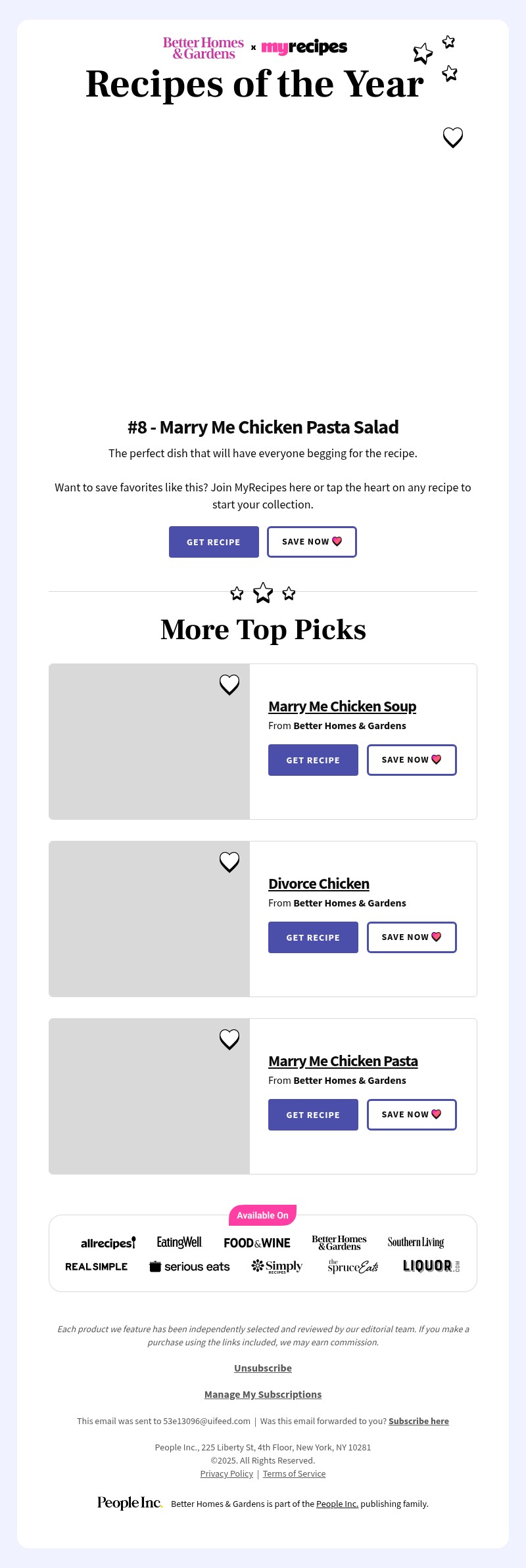The width and height of the screenshot is (526, 1568).
Task: Click the Liquor.com logo
Action: [x=431, y=1266]
